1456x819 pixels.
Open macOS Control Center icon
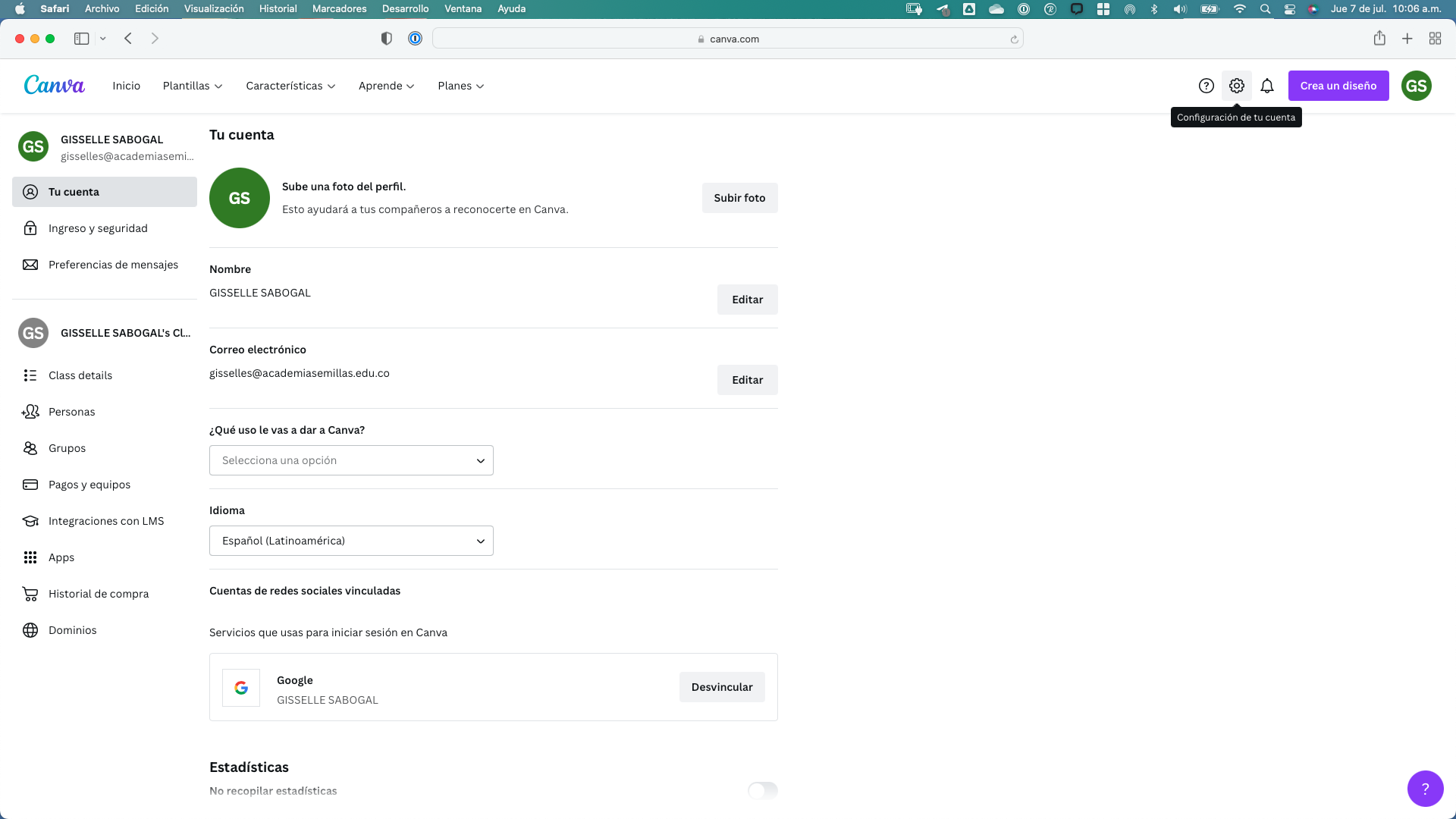(1289, 9)
